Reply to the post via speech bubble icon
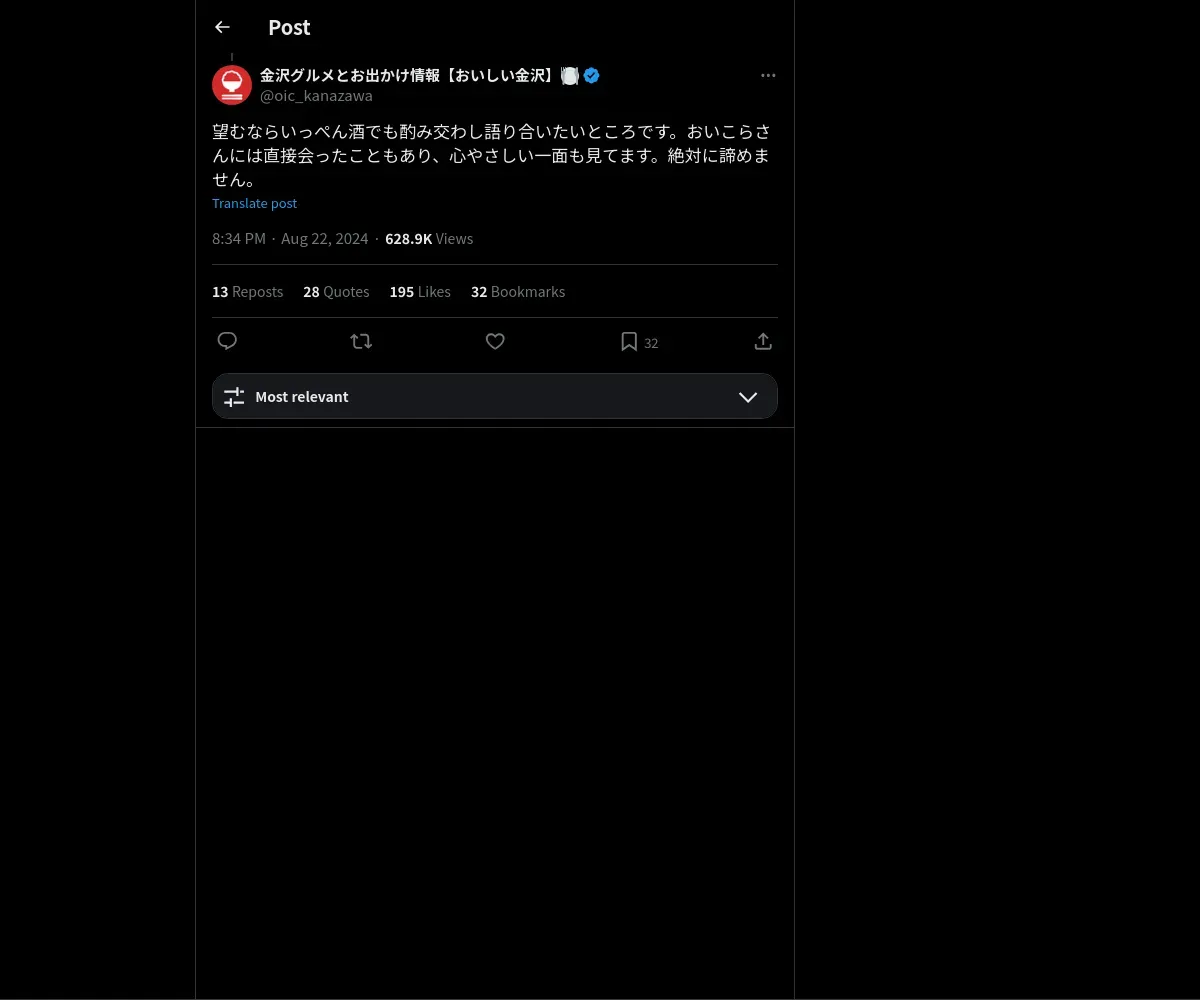1200x1000 pixels. point(227,341)
